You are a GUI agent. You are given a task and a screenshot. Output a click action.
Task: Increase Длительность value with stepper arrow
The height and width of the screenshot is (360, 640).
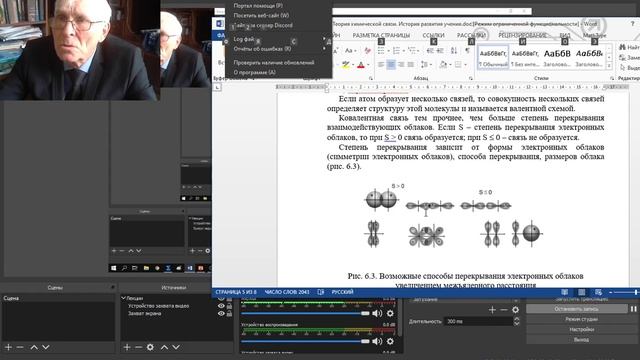[x=517, y=319]
